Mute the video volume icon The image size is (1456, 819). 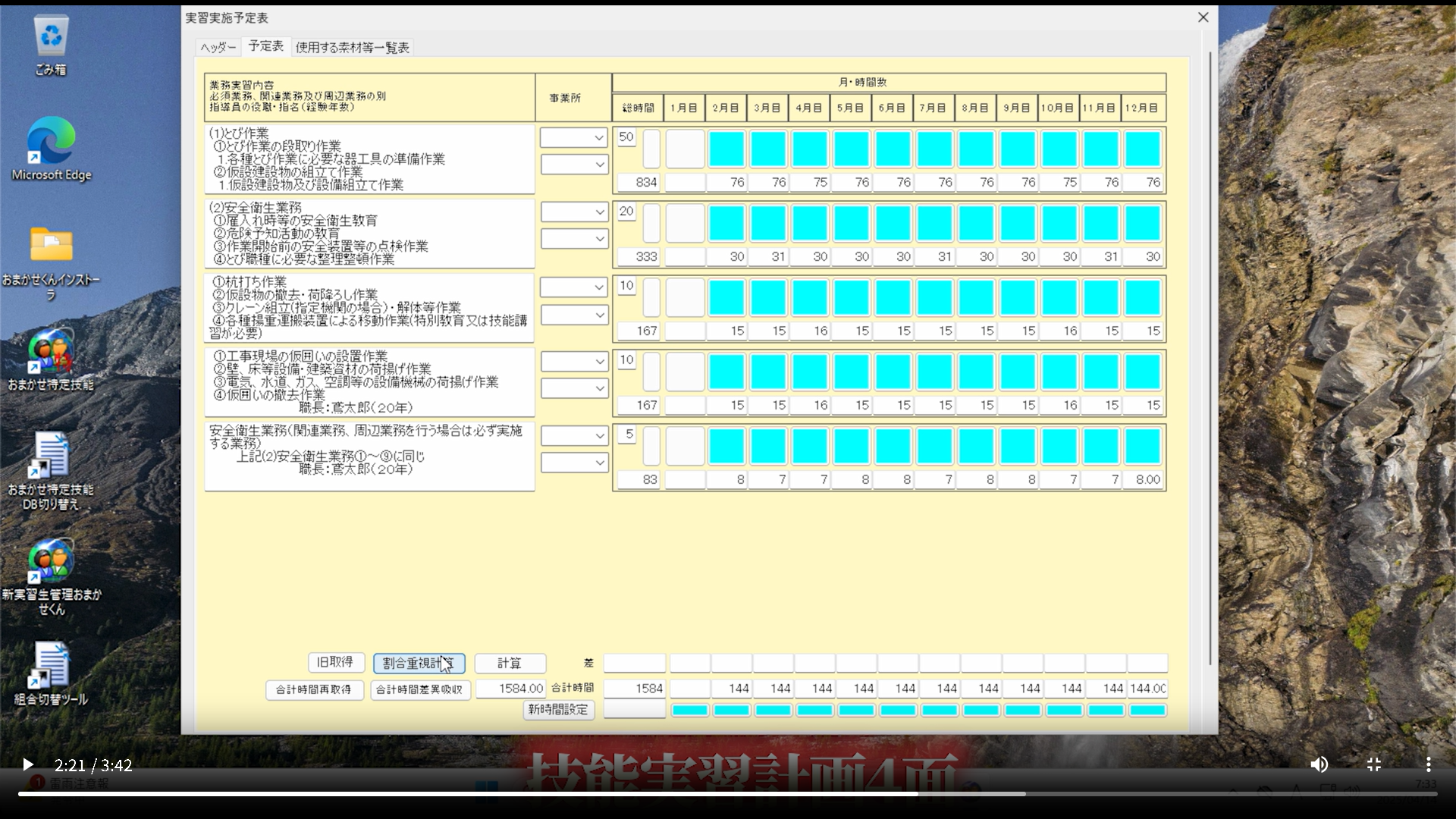pos(1319,764)
